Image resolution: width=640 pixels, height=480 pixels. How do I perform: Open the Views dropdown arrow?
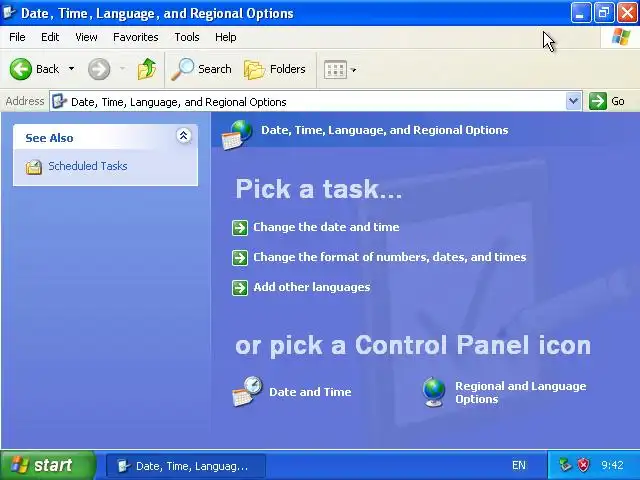[x=353, y=70]
